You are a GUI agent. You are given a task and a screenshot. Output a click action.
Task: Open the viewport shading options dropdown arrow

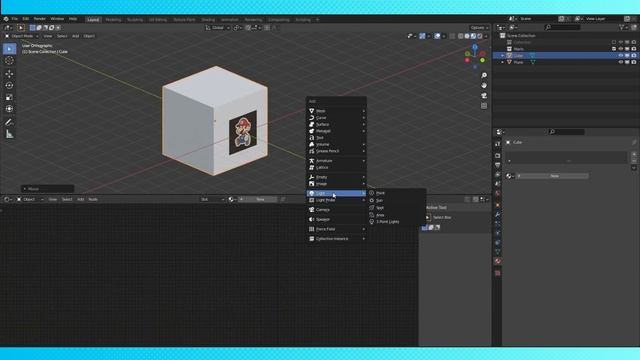pyautogui.click(x=486, y=36)
